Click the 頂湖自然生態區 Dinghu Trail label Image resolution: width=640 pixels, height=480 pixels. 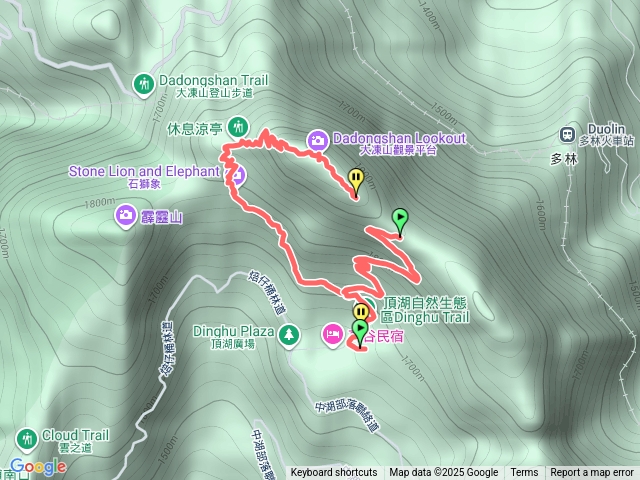point(425,310)
